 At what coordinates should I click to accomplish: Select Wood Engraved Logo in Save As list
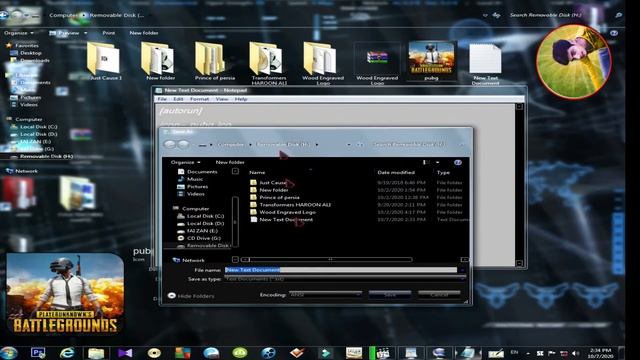pos(283,212)
